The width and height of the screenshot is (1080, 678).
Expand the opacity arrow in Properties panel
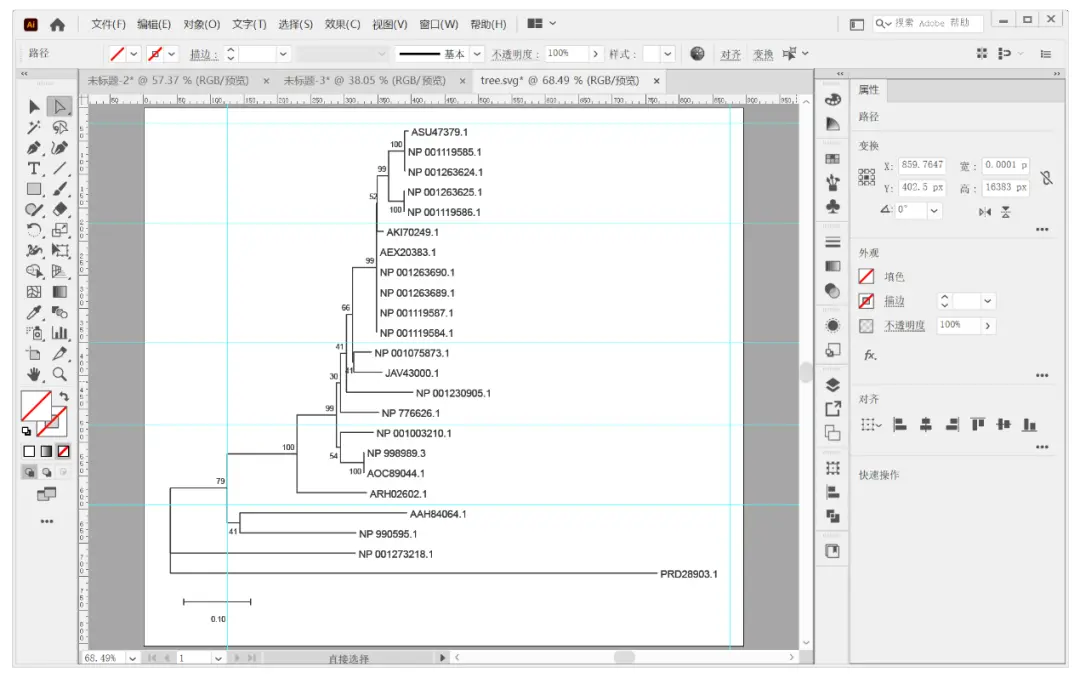[x=988, y=325]
